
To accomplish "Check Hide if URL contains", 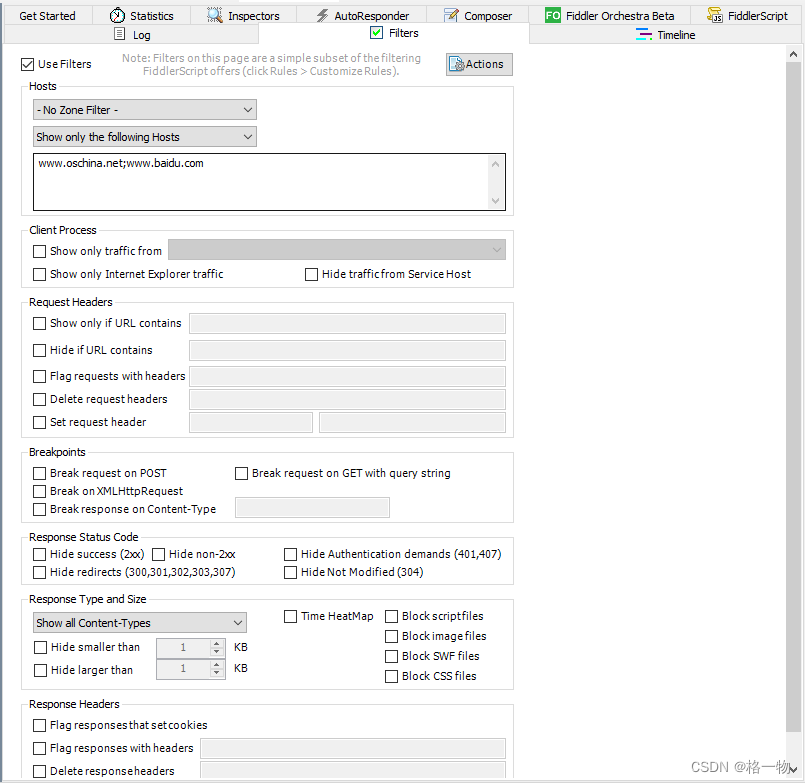I will tap(39, 350).
